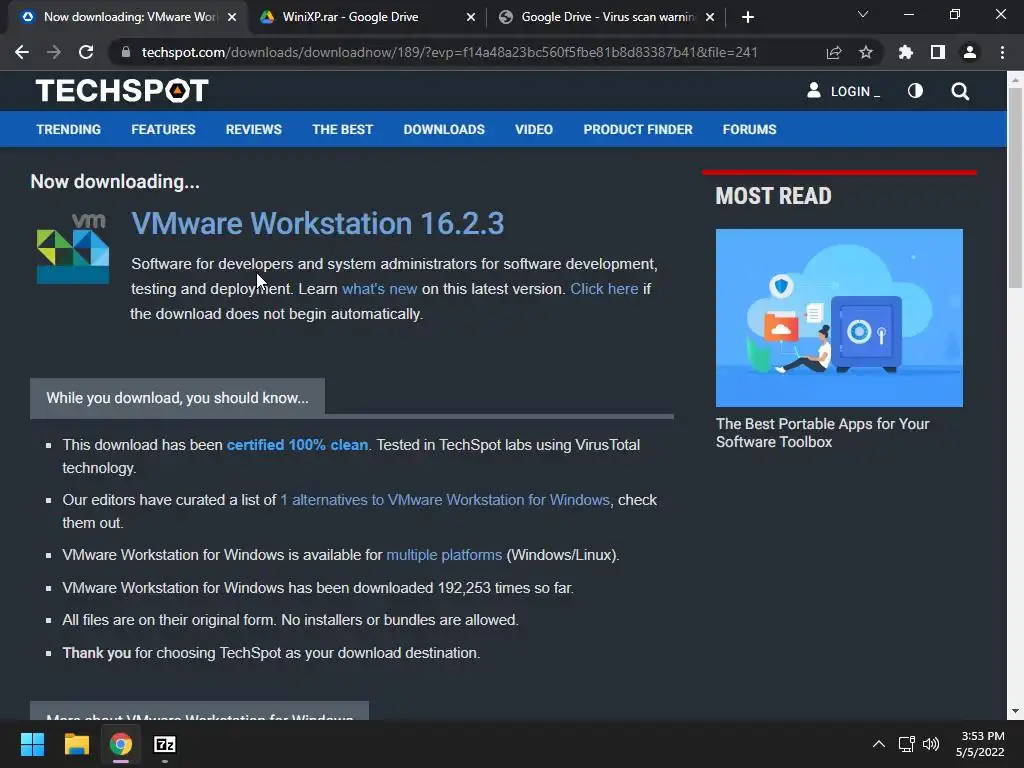Open the Windows Start button
The height and width of the screenshot is (768, 1024).
pos(32,744)
